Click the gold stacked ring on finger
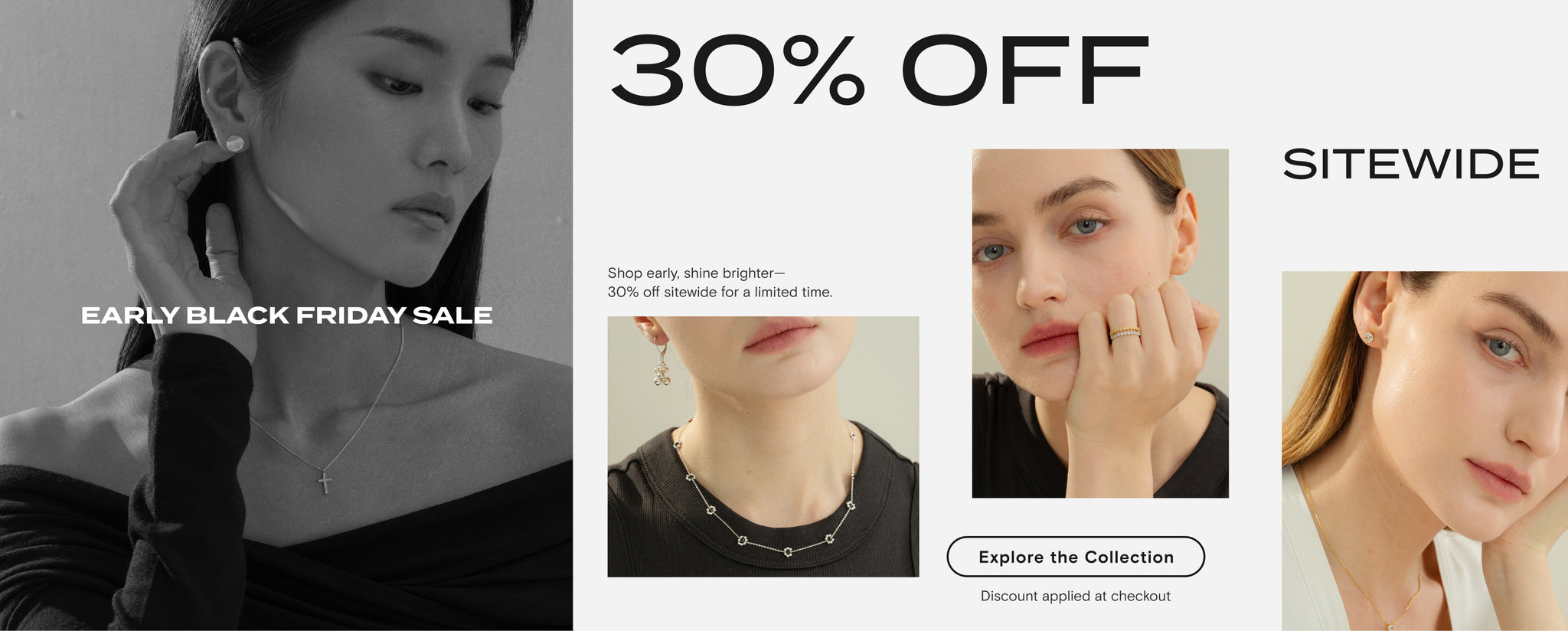 click(1125, 332)
